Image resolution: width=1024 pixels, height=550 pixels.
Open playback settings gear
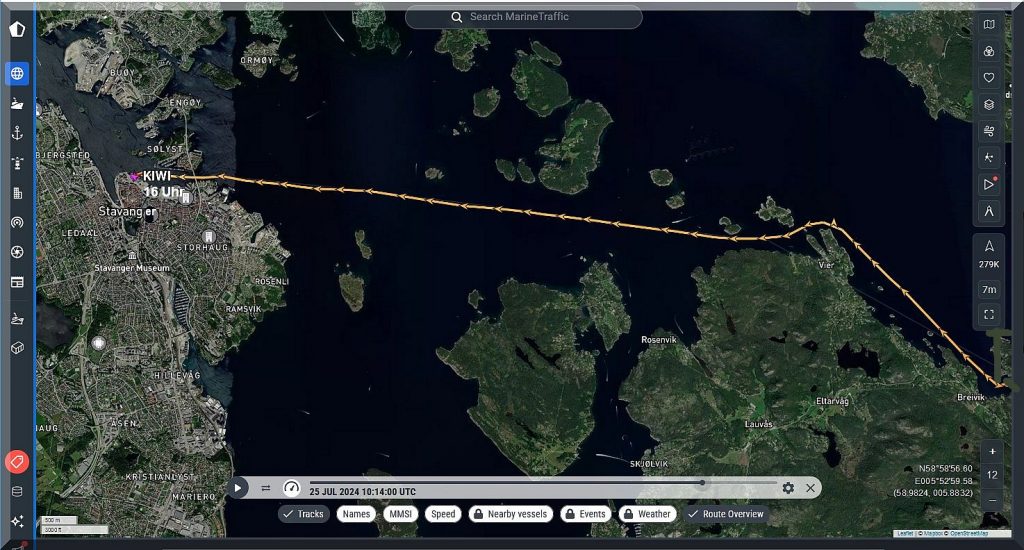(x=788, y=488)
